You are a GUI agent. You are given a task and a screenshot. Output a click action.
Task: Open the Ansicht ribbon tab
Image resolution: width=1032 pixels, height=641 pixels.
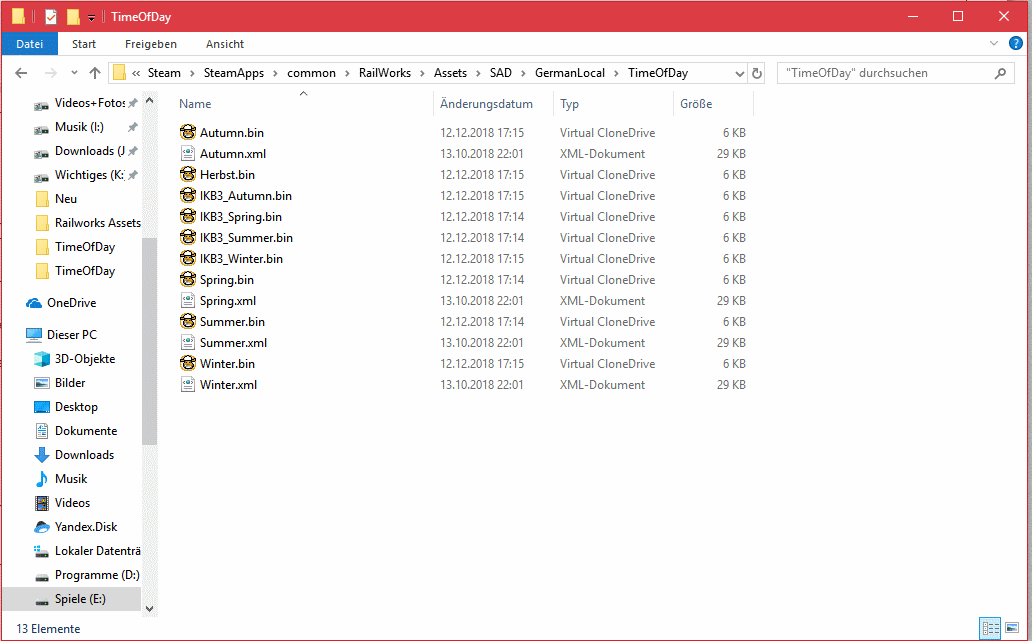pos(224,44)
